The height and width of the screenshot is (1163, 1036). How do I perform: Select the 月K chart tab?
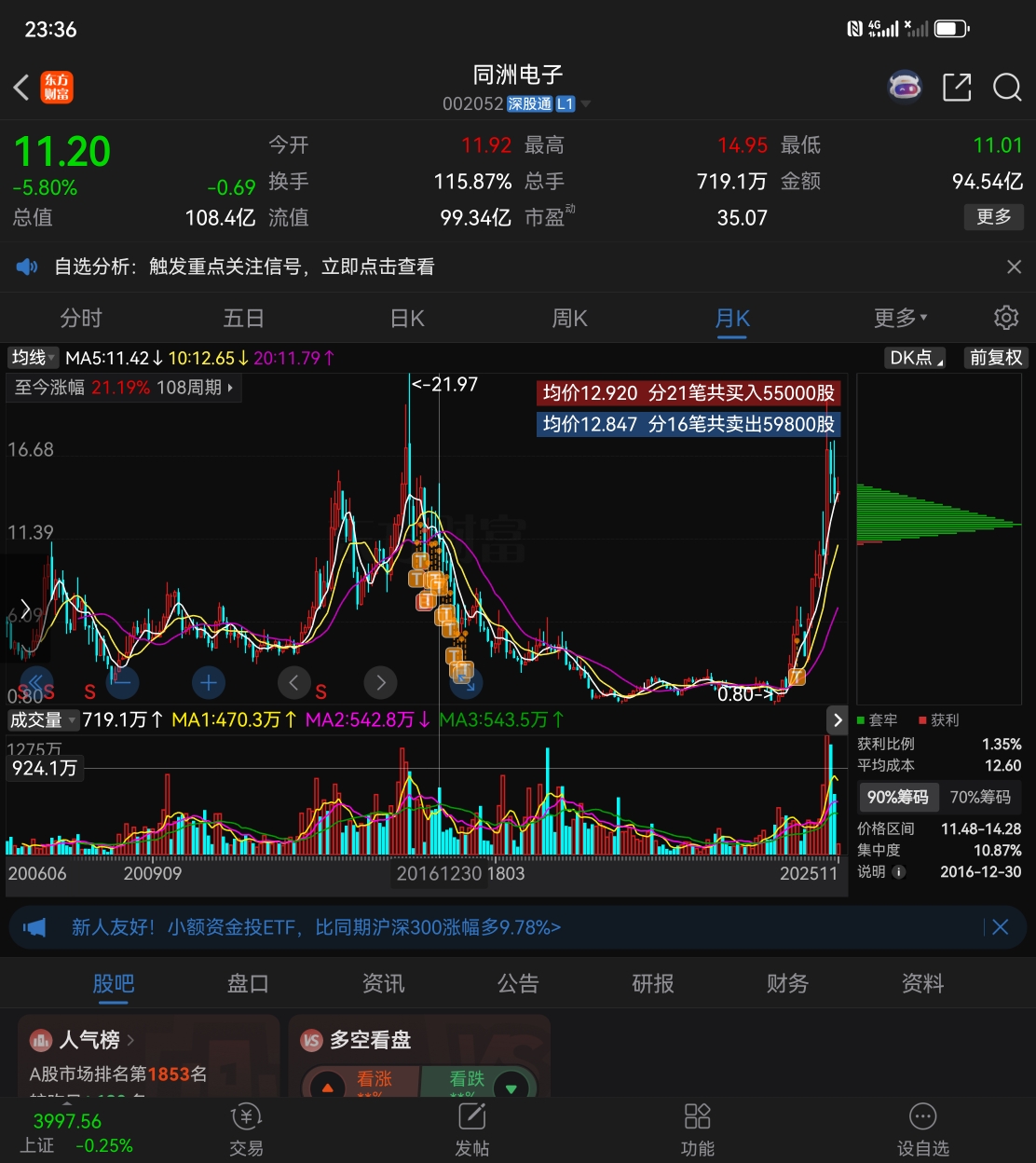pyautogui.click(x=732, y=319)
